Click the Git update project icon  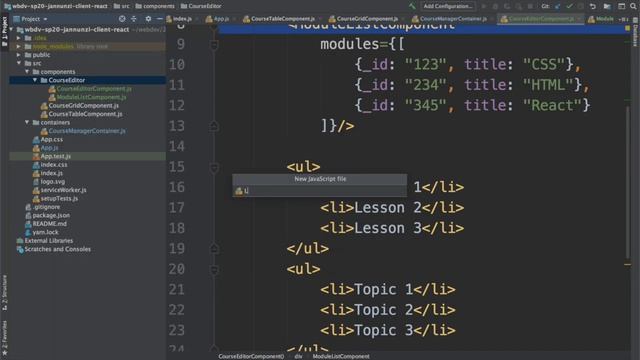click(x=558, y=6)
